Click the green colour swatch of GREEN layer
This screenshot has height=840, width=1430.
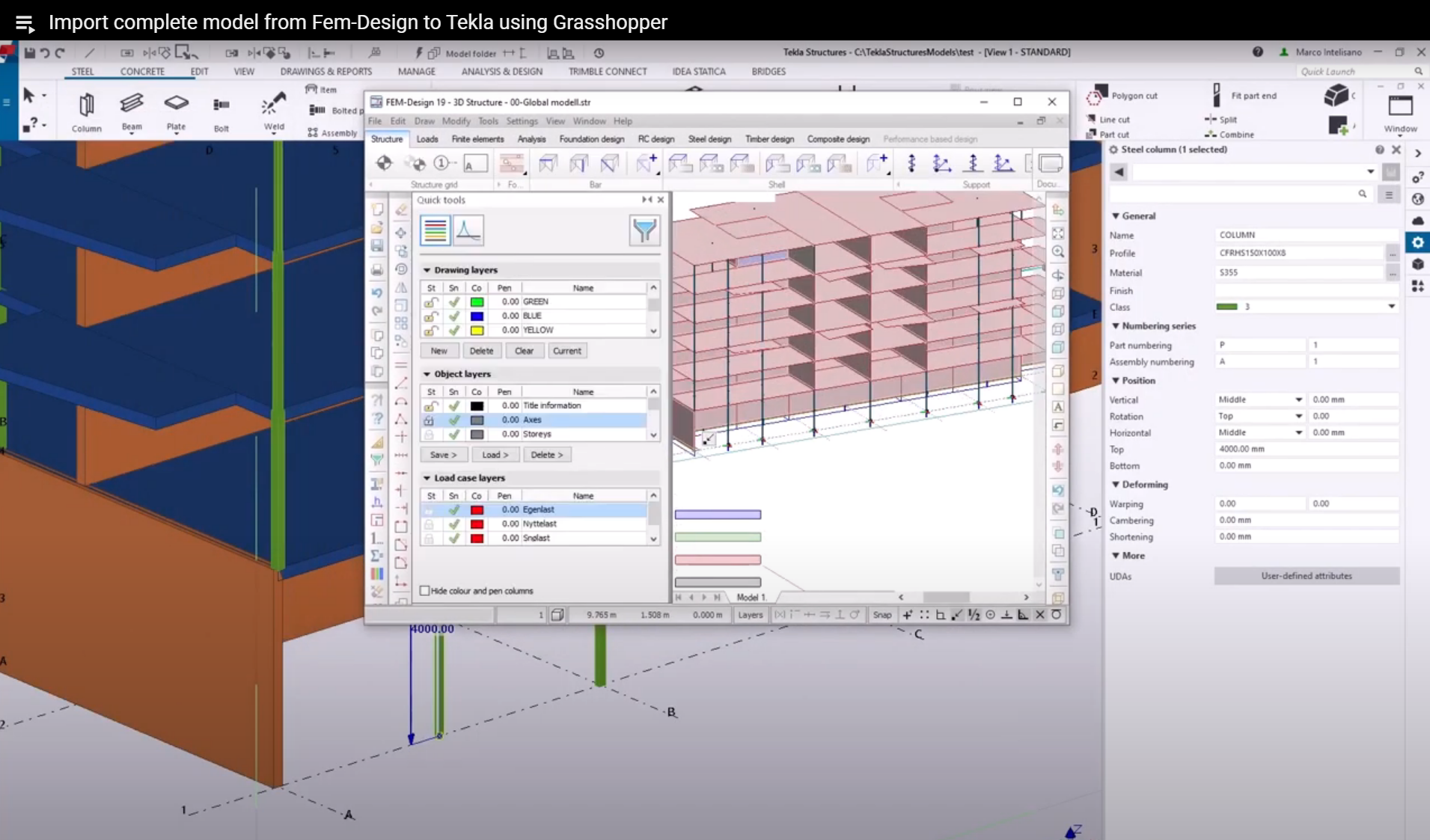click(477, 301)
